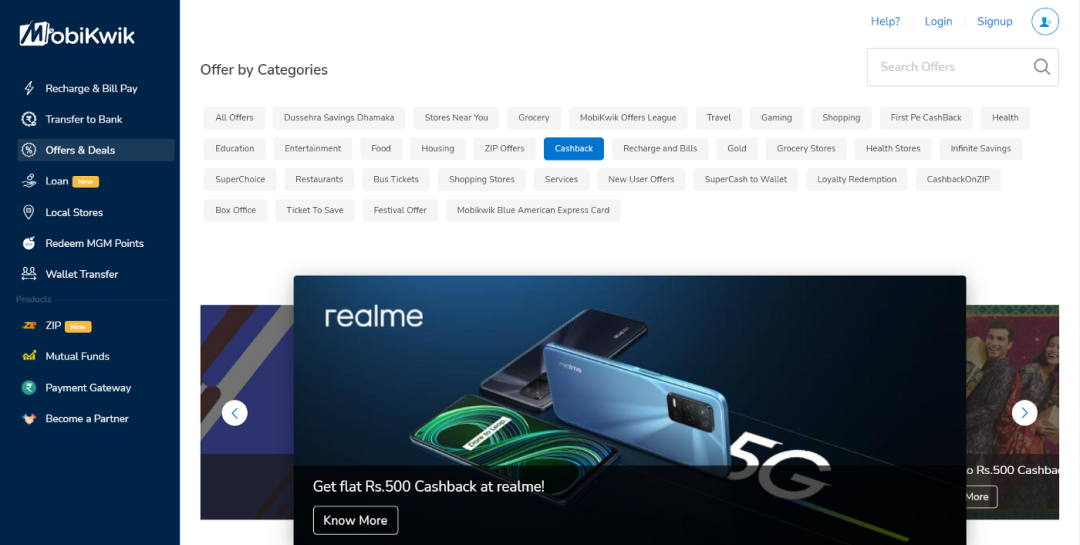Click the search magnifier icon

pyautogui.click(x=1041, y=67)
